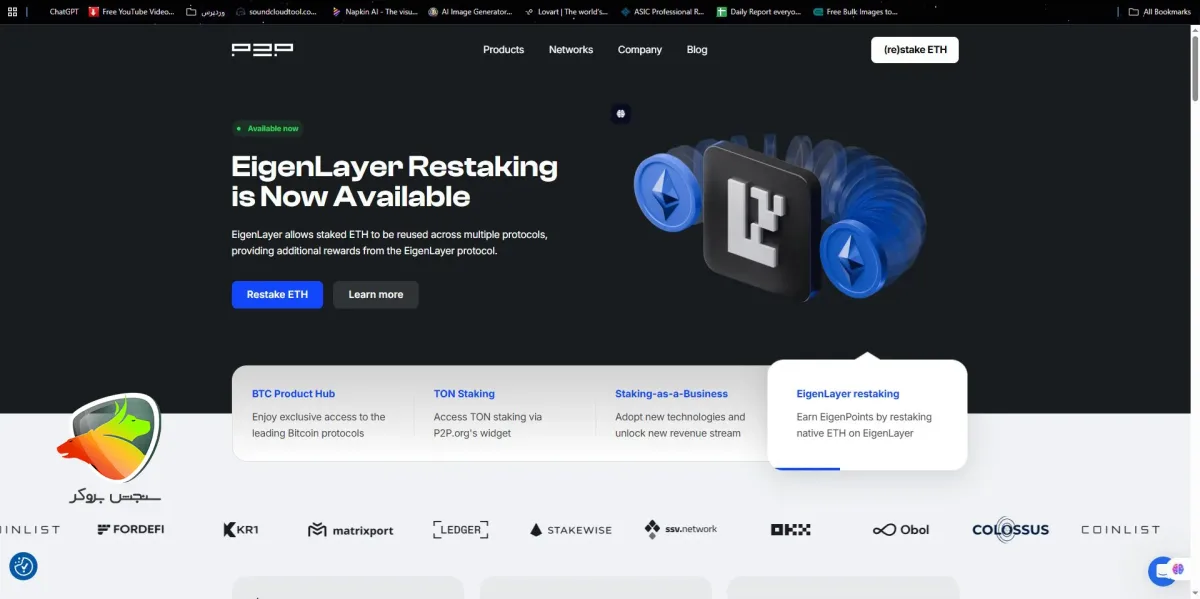Viewport: 1200px width, 599px height.
Task: Select the TON Staking tab
Action: pyautogui.click(x=504, y=413)
